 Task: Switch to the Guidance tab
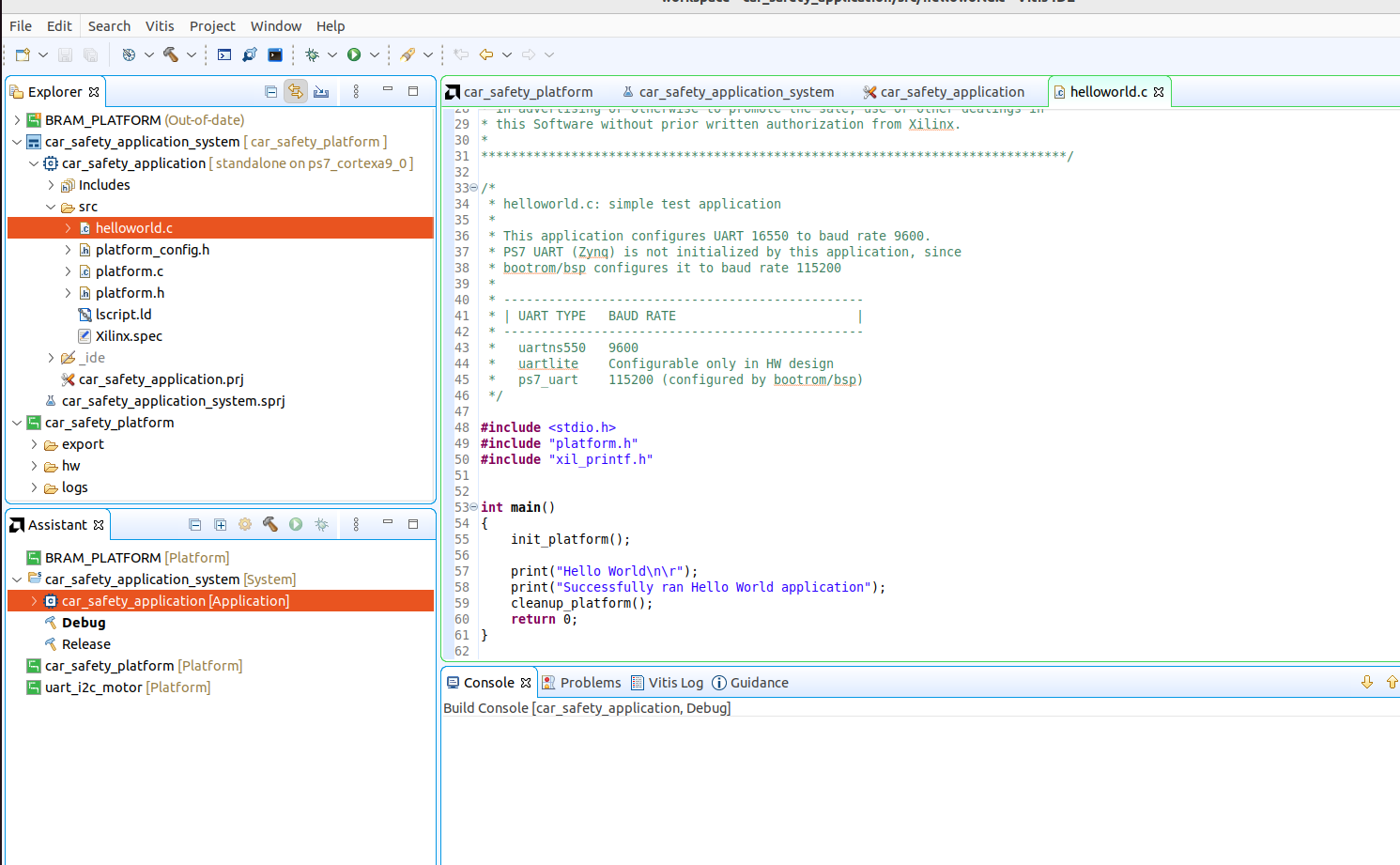(750, 683)
